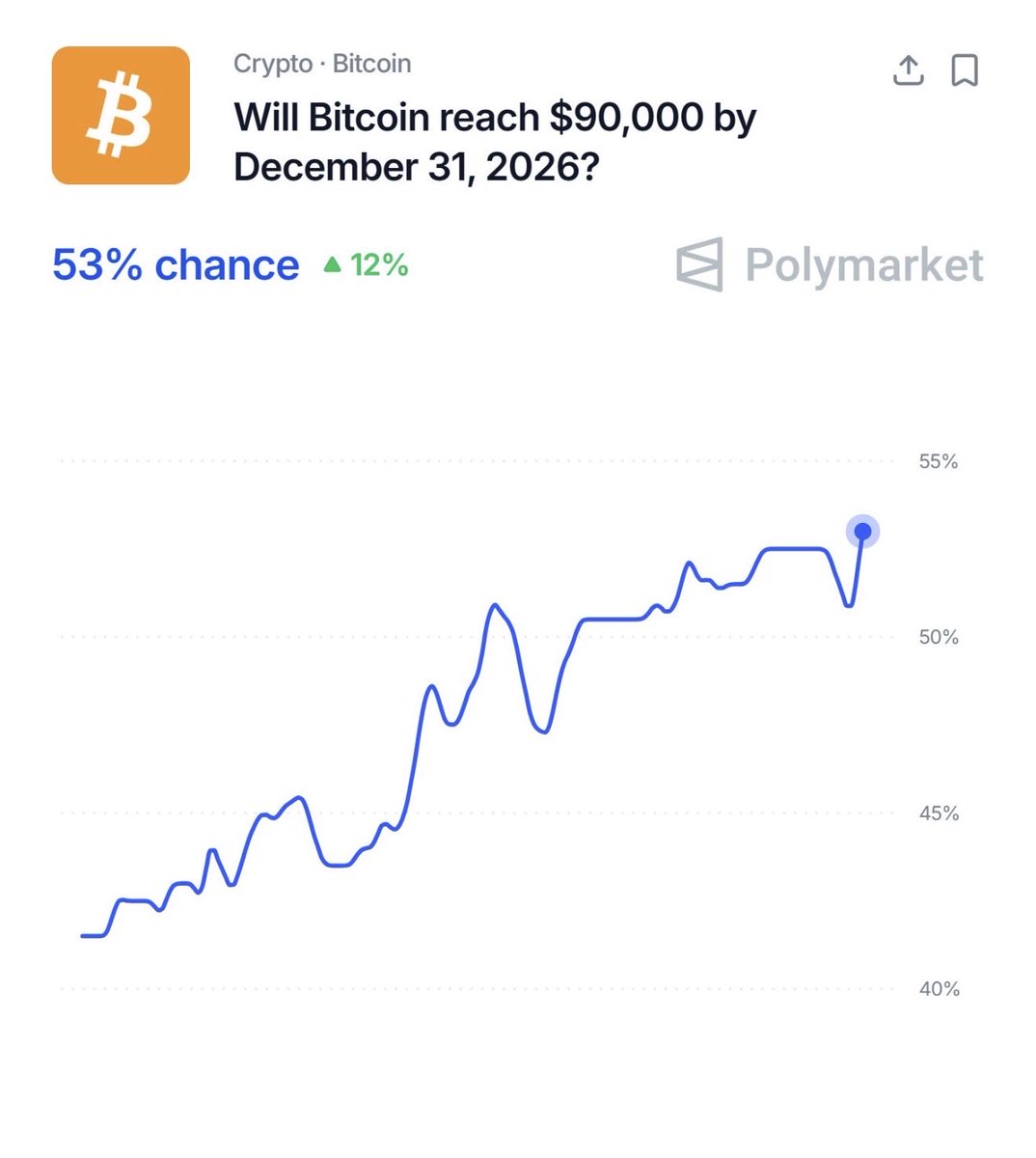Click the 55% axis label
The width and height of the screenshot is (1036, 1158).
pos(938,461)
